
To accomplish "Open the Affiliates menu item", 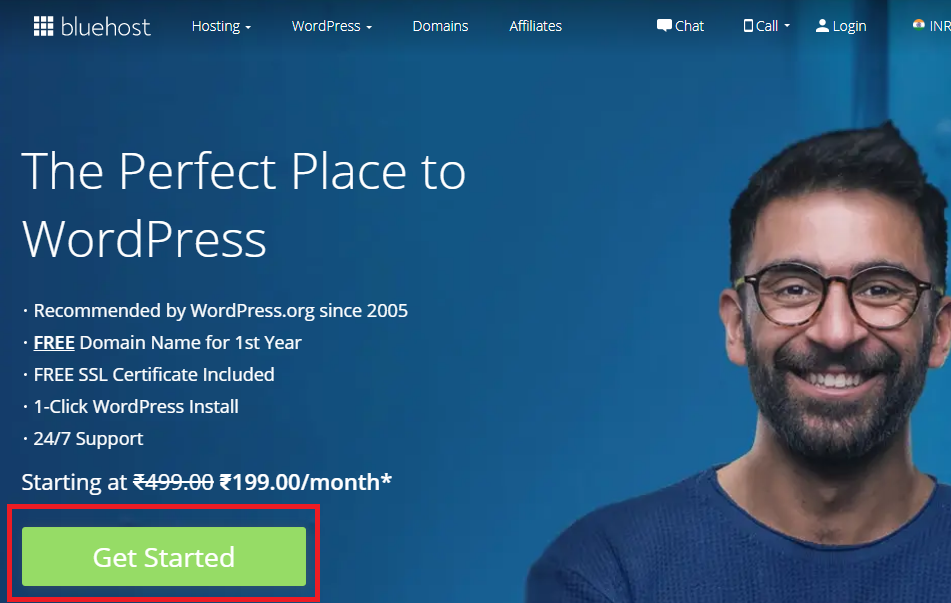I will click(x=536, y=26).
